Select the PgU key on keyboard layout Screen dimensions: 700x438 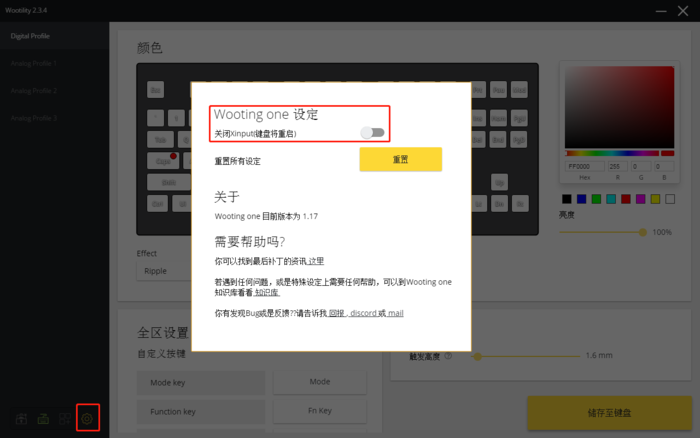pyautogui.click(x=519, y=118)
